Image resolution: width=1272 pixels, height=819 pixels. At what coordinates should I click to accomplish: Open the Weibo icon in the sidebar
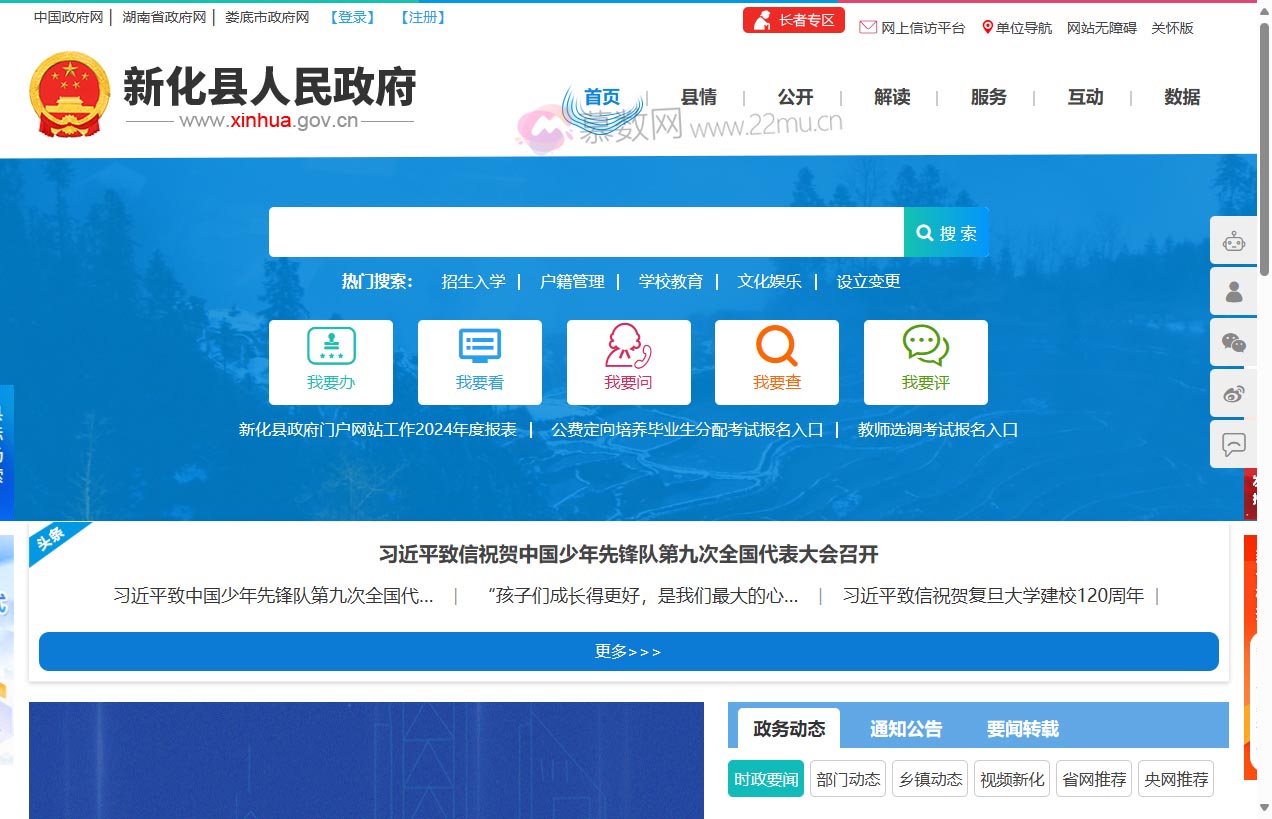point(1233,393)
